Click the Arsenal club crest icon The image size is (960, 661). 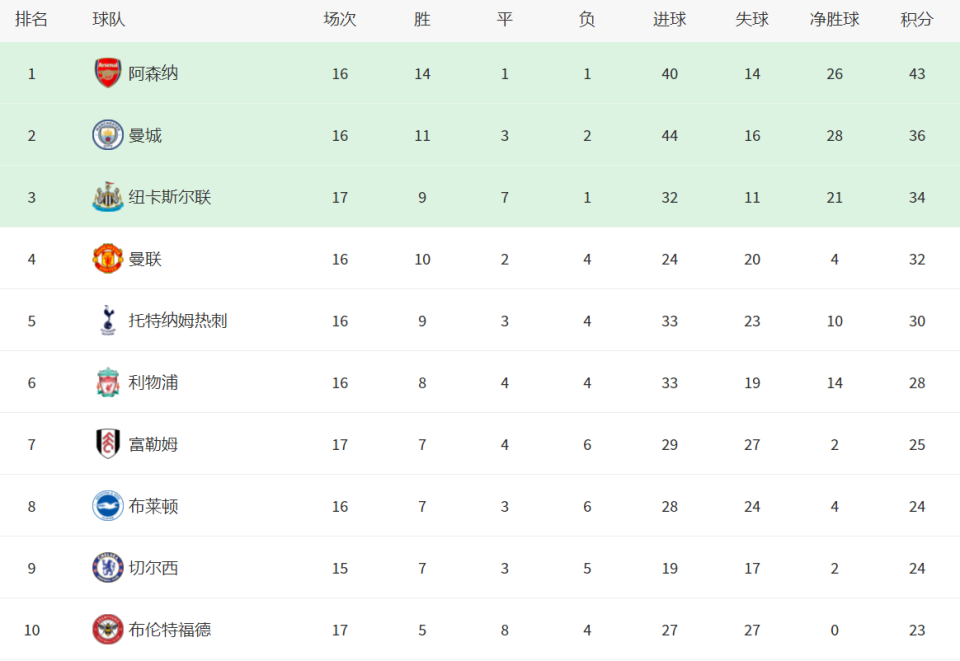108,73
